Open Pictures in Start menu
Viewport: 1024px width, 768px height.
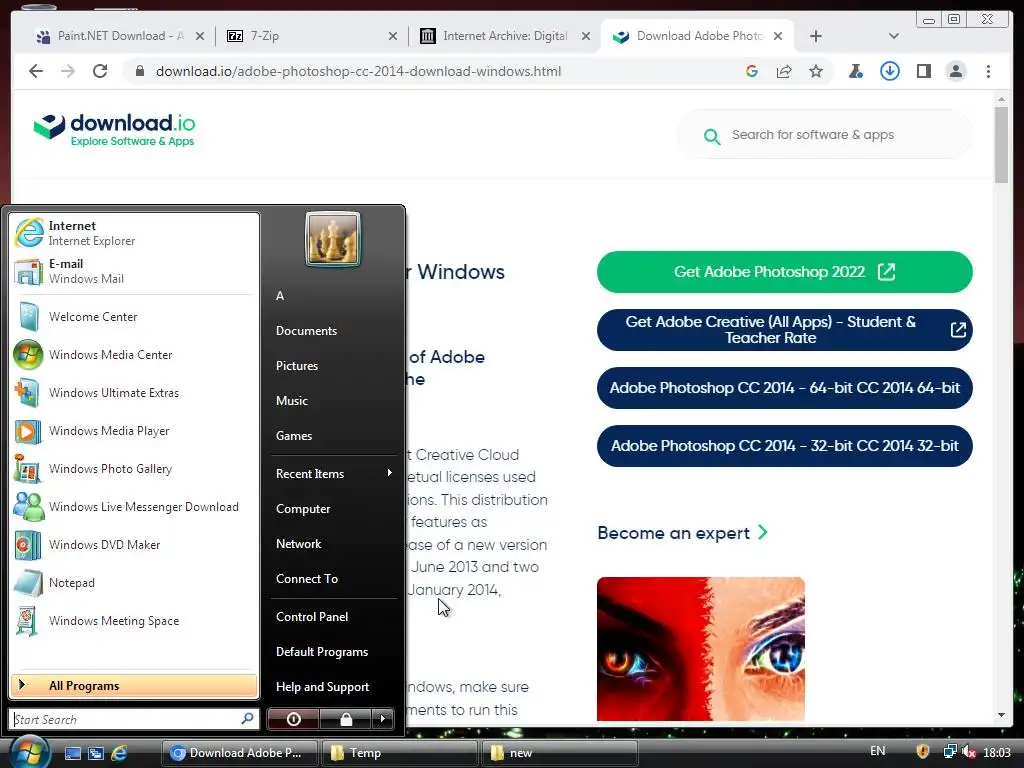point(296,366)
